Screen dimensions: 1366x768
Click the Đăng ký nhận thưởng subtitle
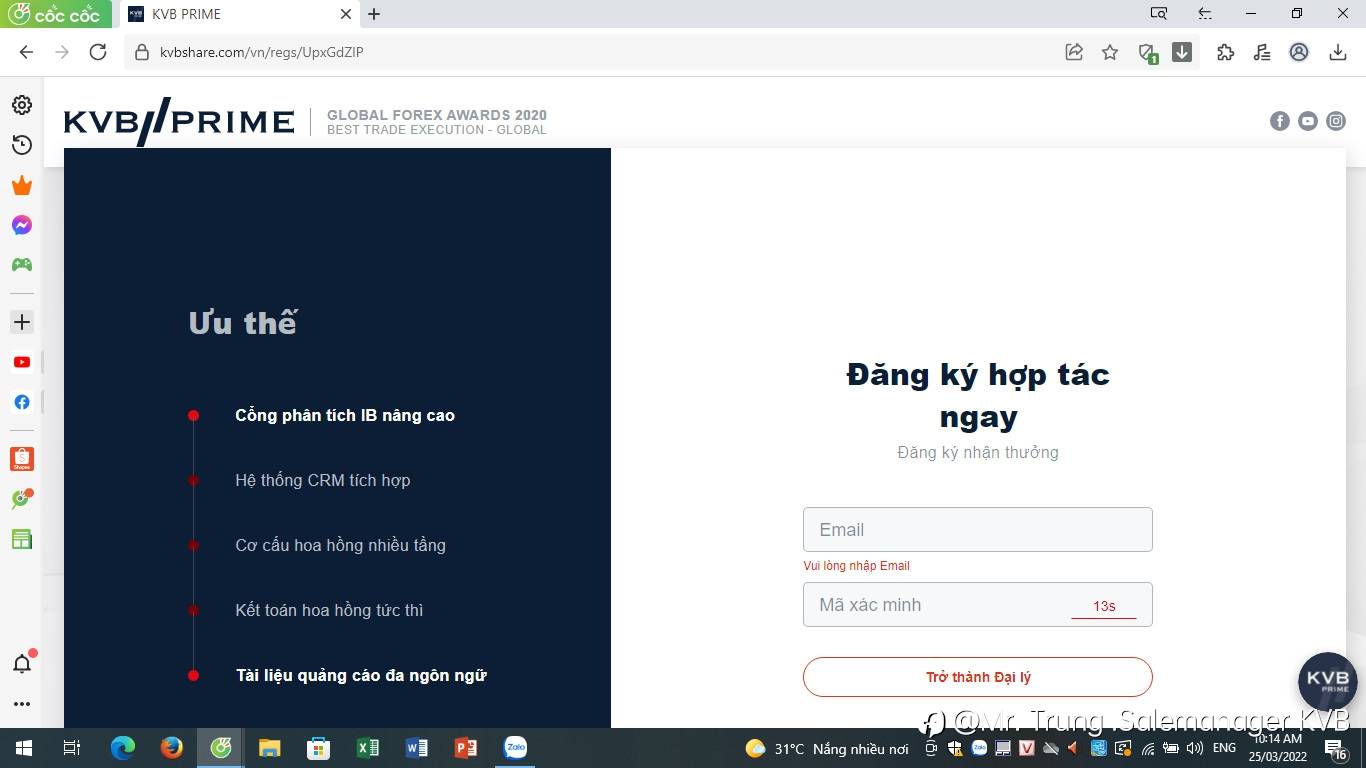[978, 452]
